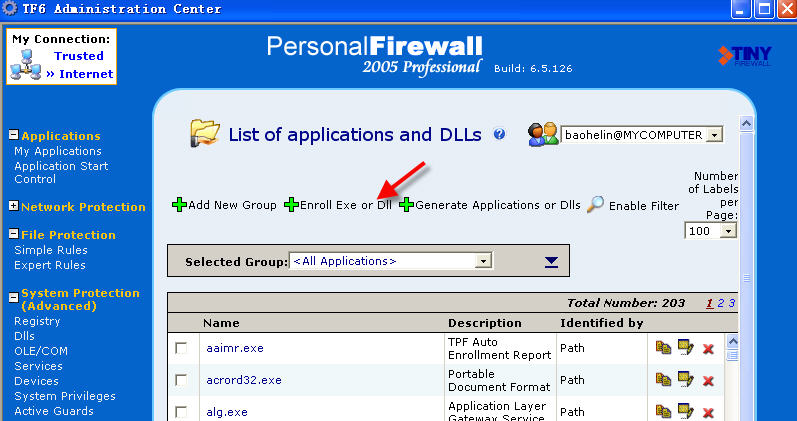
Task: Check the alg.exe checkbox
Action: click(x=181, y=411)
